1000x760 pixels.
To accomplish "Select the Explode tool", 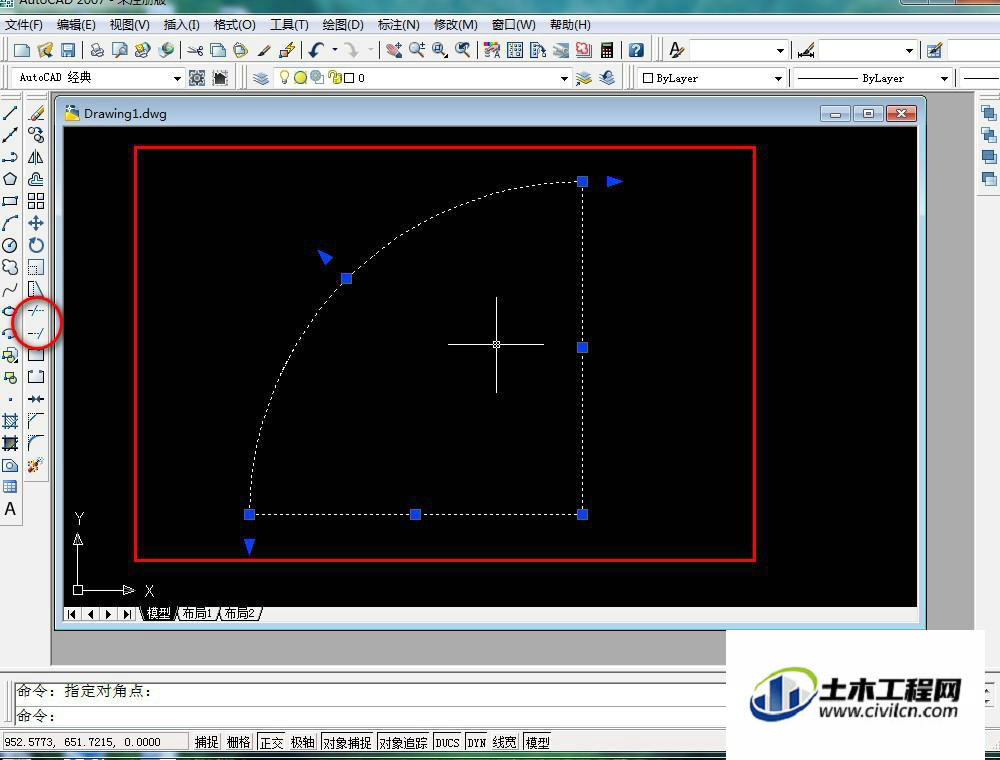I will pos(36,465).
